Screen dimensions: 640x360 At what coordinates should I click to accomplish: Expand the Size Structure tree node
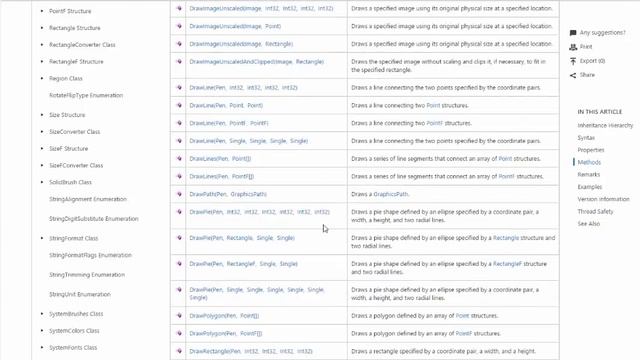tap(42, 115)
